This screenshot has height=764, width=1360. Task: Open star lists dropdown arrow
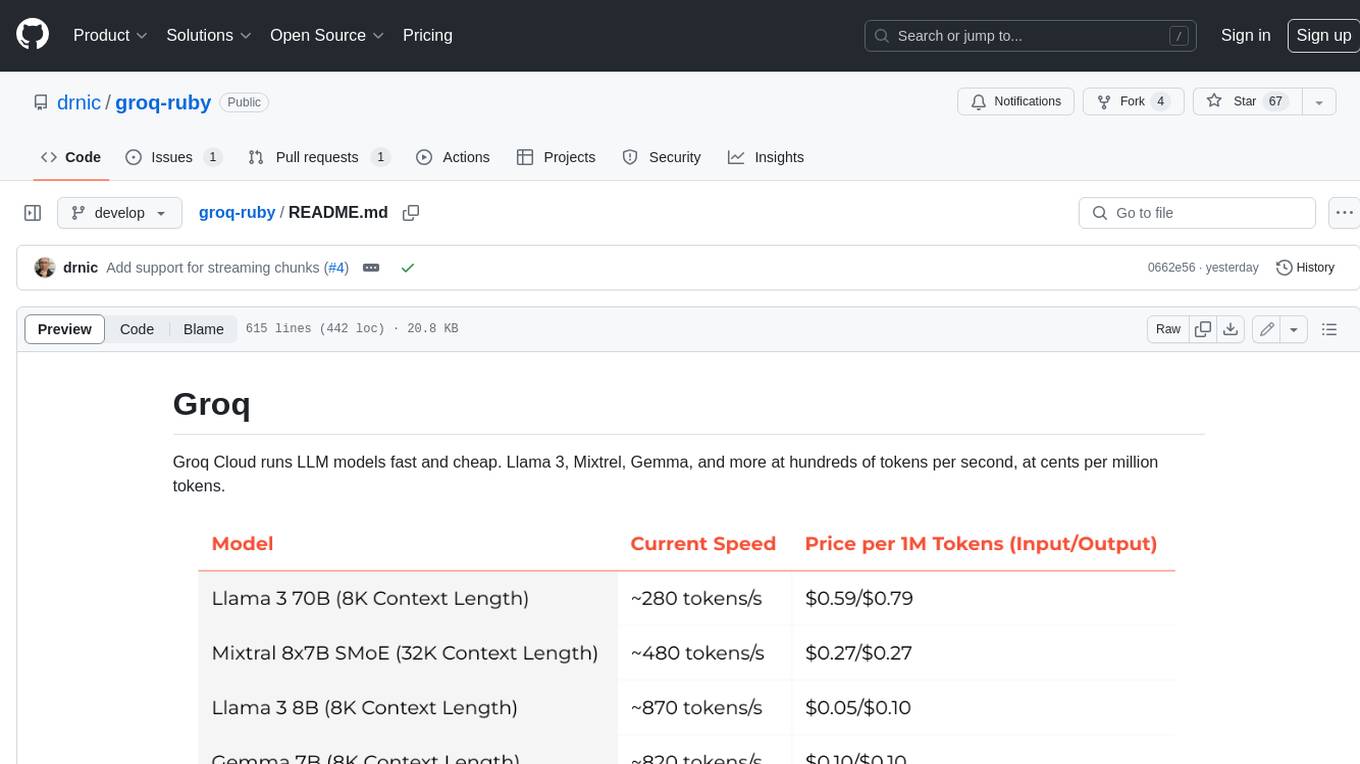(1319, 102)
